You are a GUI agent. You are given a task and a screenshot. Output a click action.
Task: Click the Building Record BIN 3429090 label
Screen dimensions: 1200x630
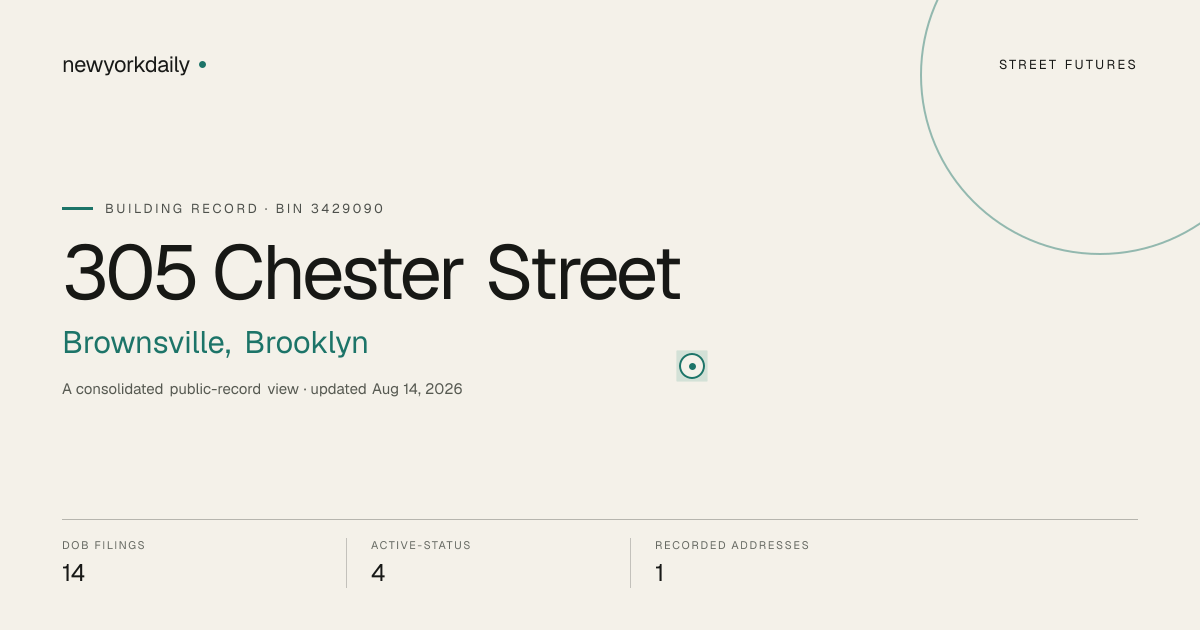[245, 209]
